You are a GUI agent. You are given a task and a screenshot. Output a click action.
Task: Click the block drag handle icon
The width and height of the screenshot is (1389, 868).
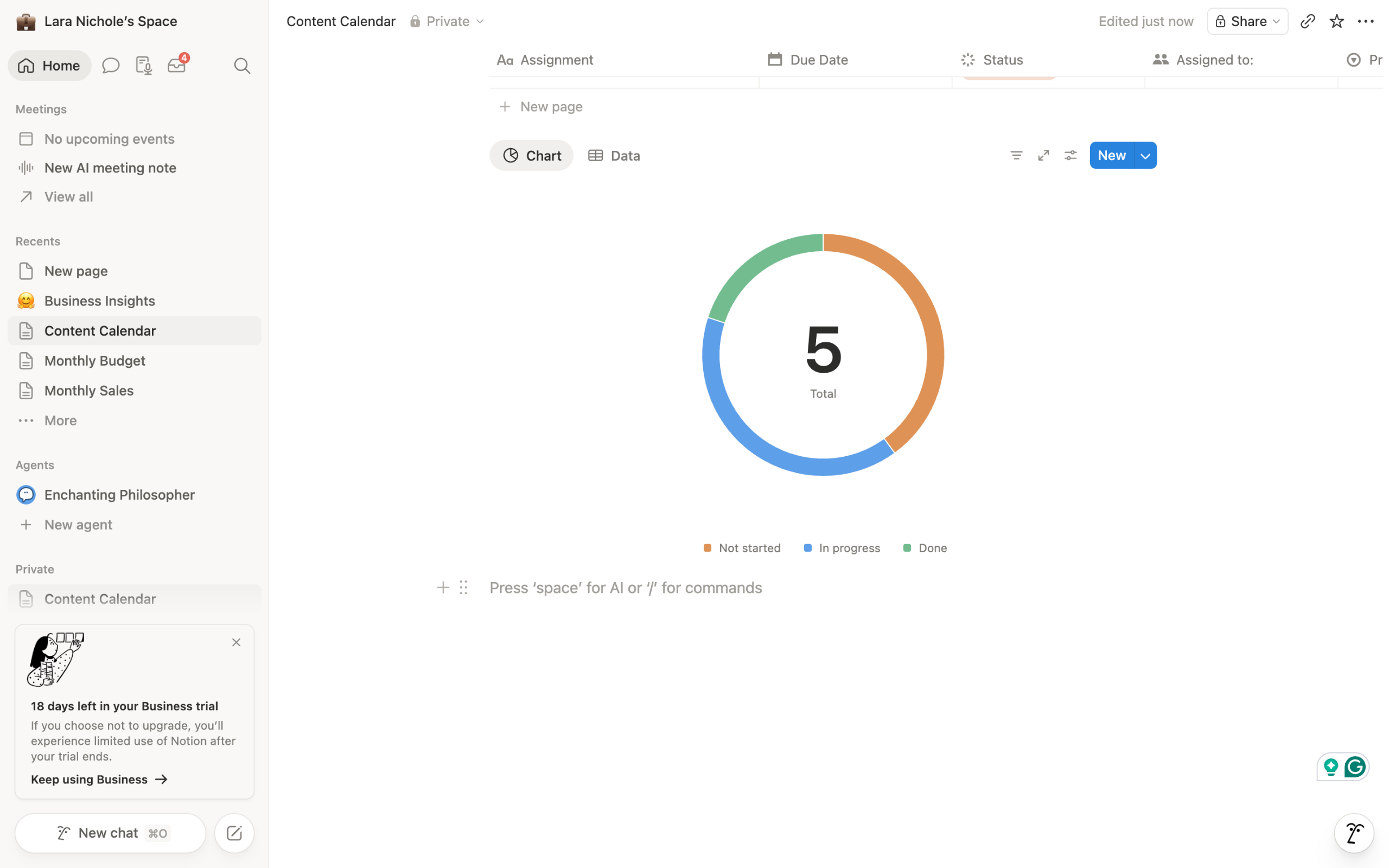pyautogui.click(x=464, y=588)
